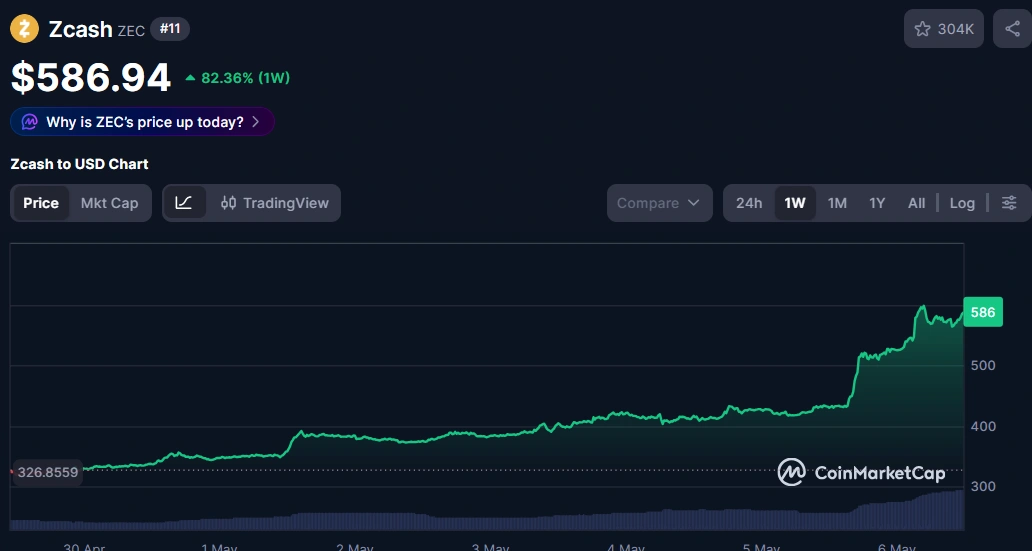Switch to the Mkt Cap tab

point(109,203)
